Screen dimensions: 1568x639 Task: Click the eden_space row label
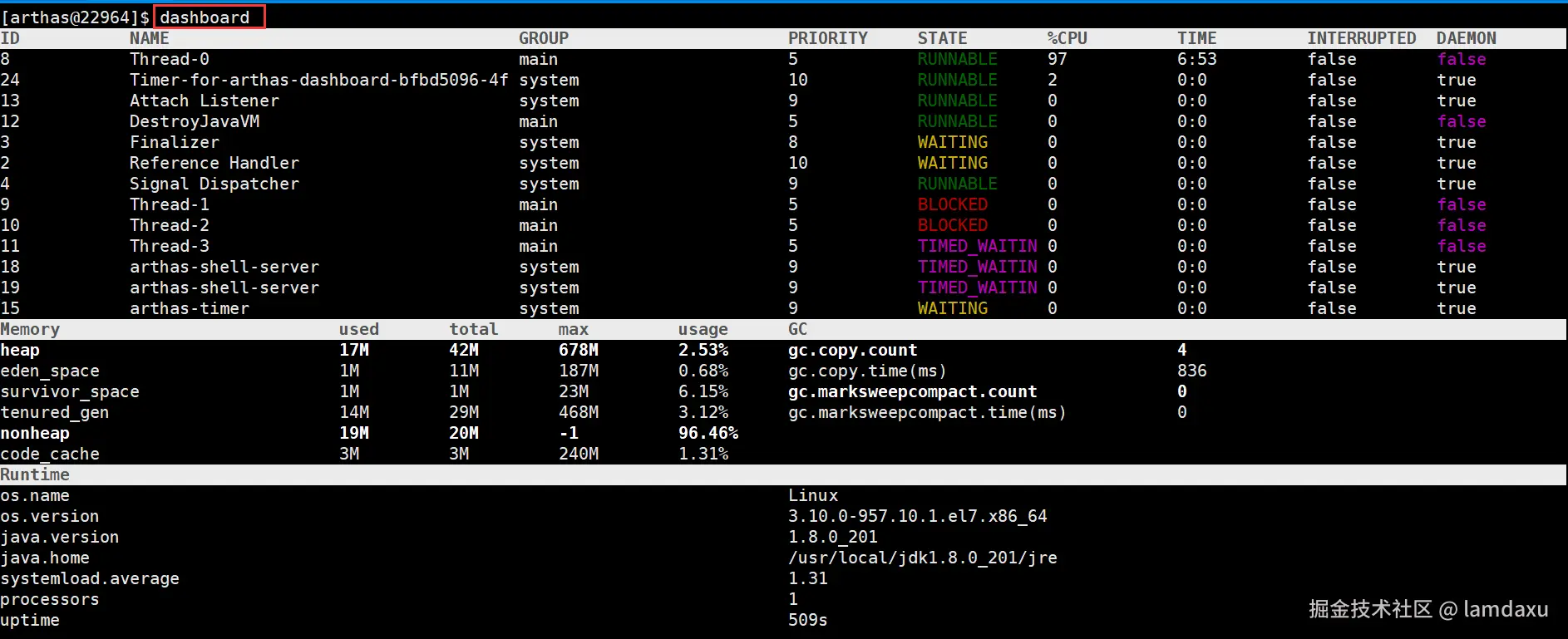click(50, 371)
